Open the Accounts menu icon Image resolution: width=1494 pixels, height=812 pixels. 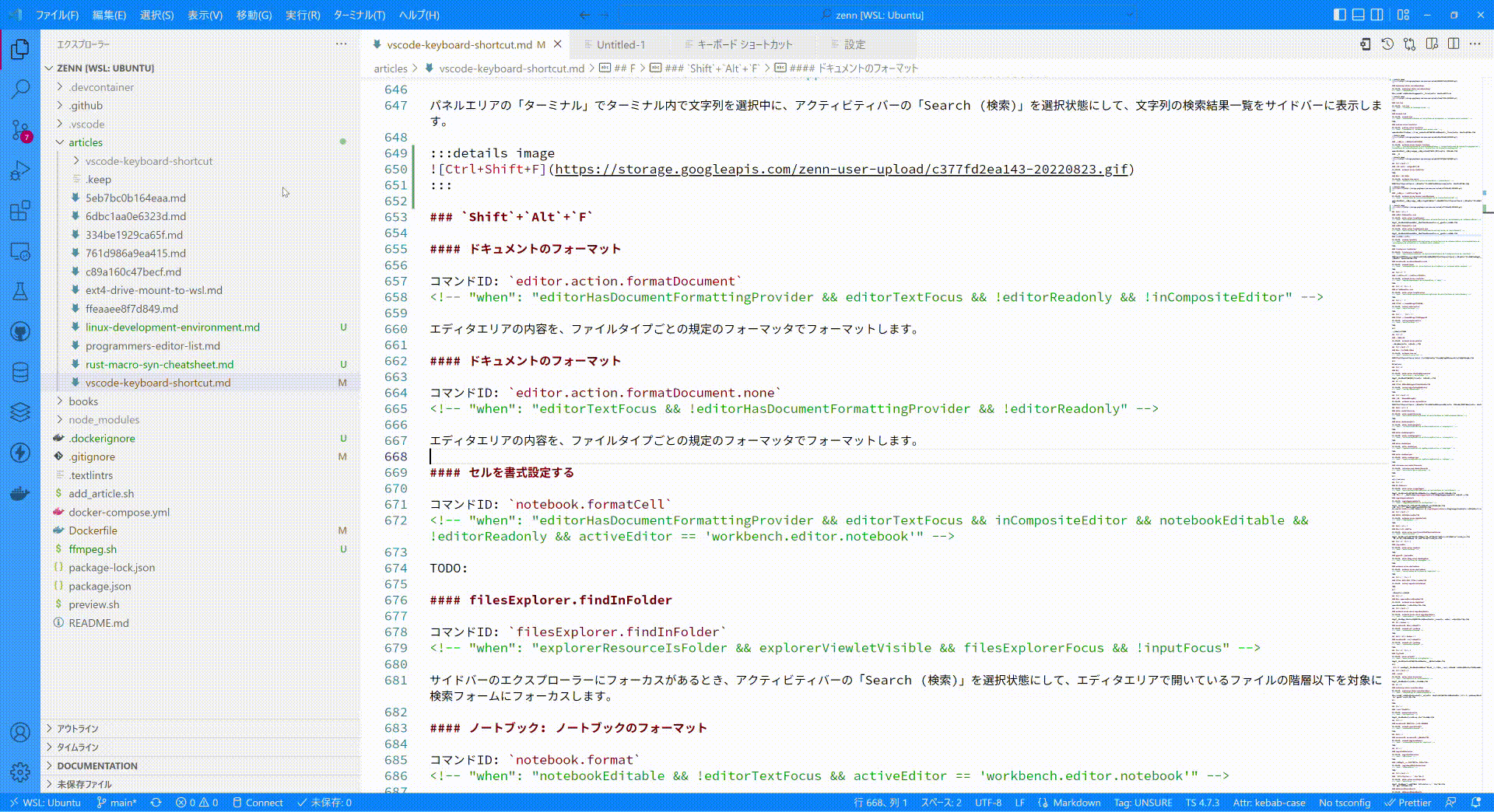(20, 732)
